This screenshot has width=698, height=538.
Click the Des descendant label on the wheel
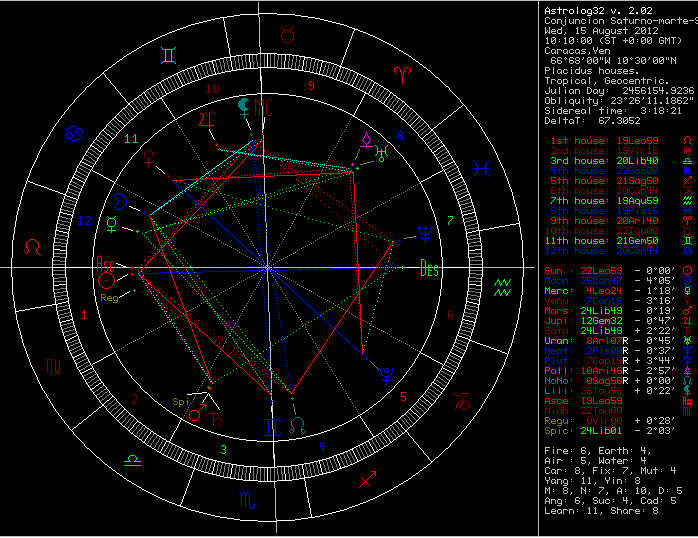click(430, 268)
